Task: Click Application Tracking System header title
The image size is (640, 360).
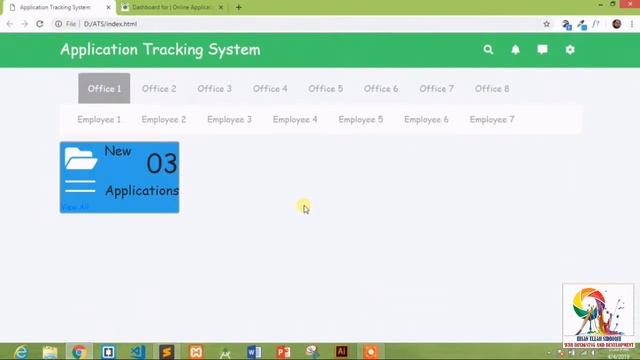Action: point(160,50)
